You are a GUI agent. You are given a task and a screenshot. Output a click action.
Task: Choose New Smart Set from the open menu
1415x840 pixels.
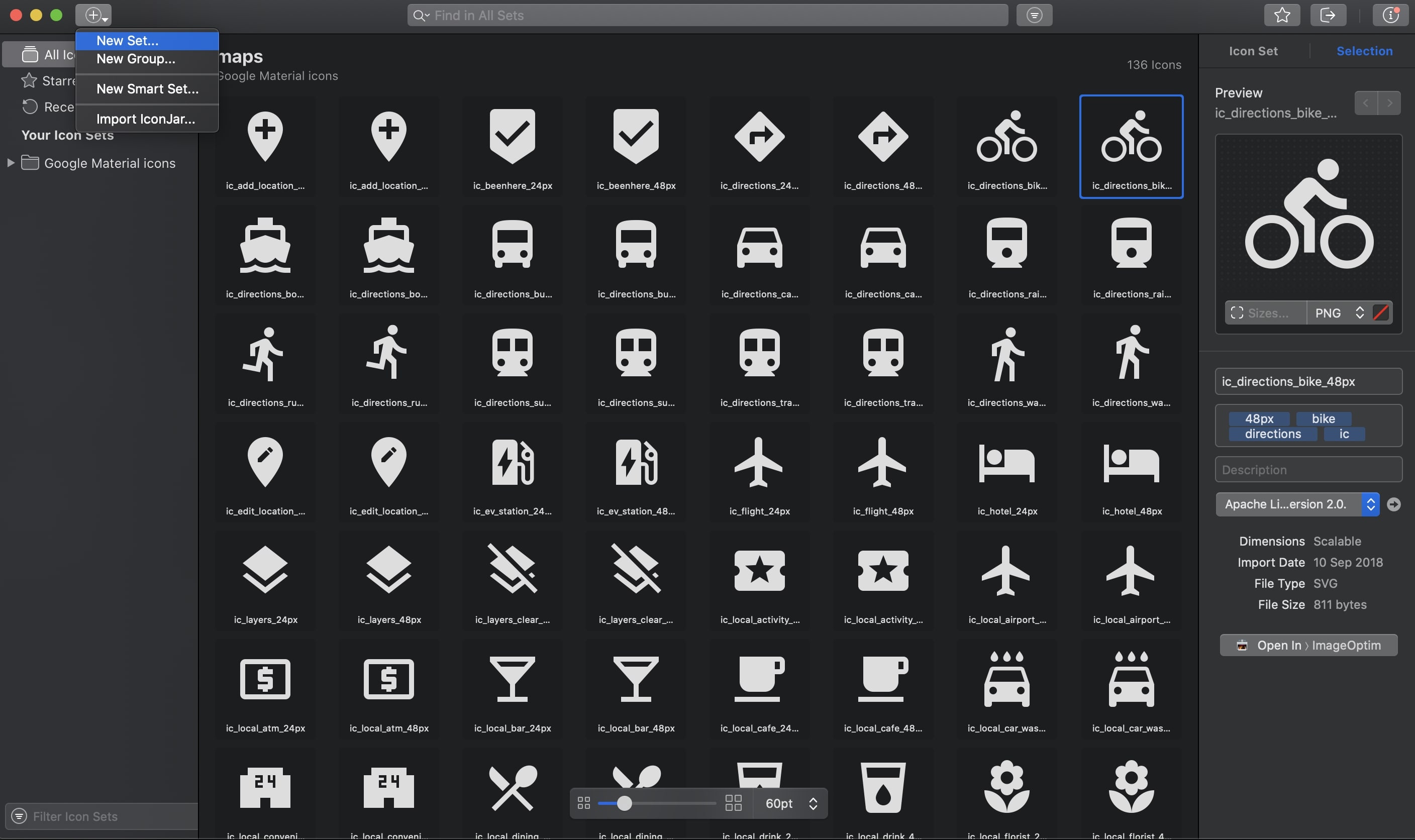147,89
